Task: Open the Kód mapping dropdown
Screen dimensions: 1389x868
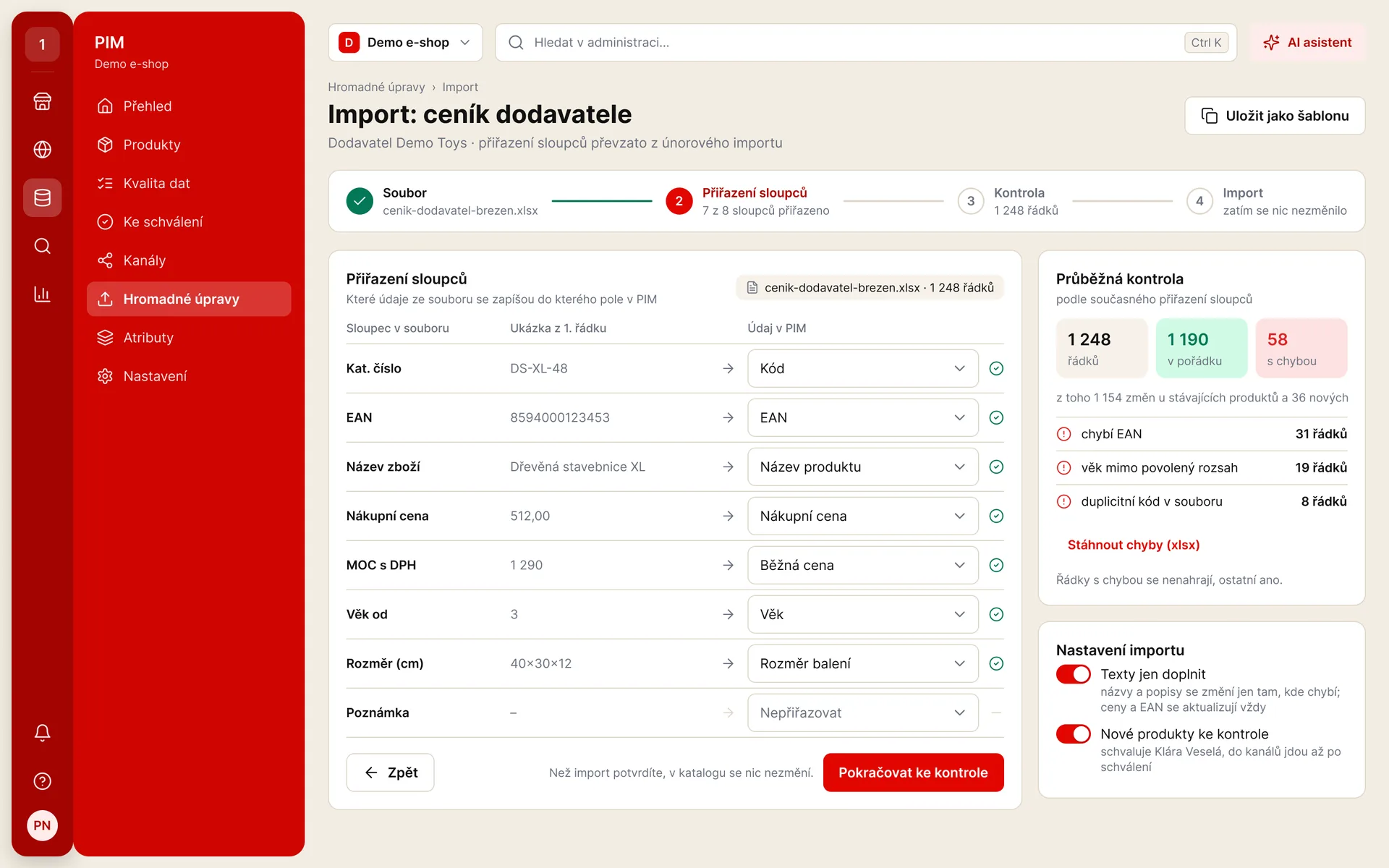Action: [x=862, y=368]
